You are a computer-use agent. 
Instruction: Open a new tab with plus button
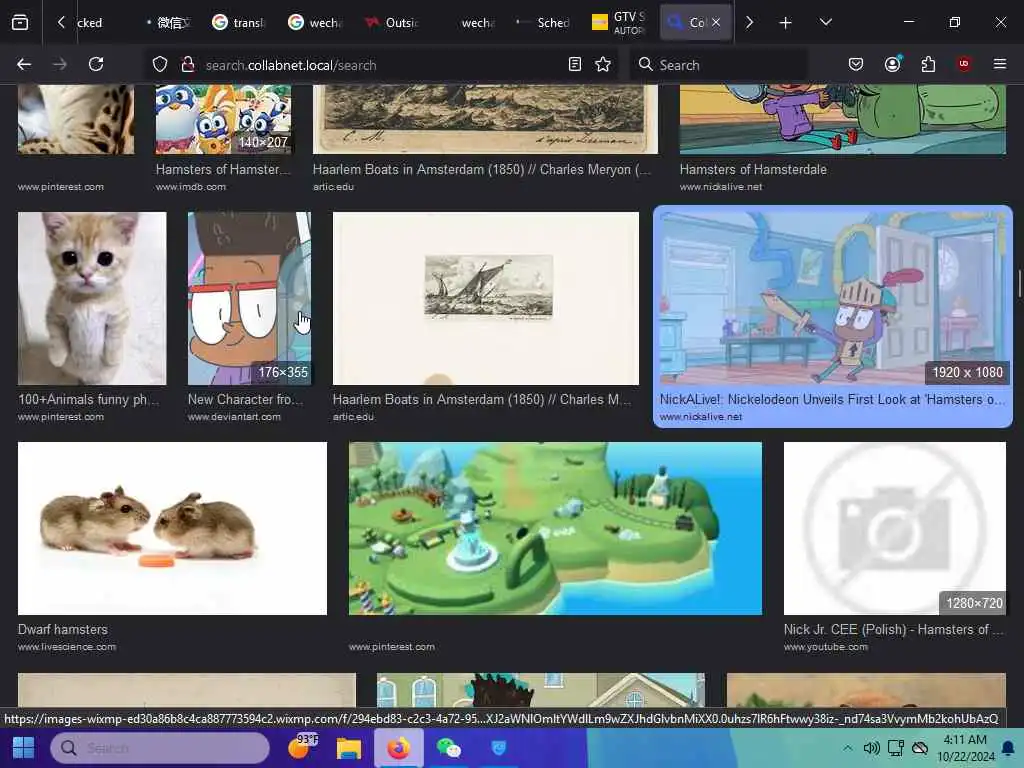coord(786,23)
